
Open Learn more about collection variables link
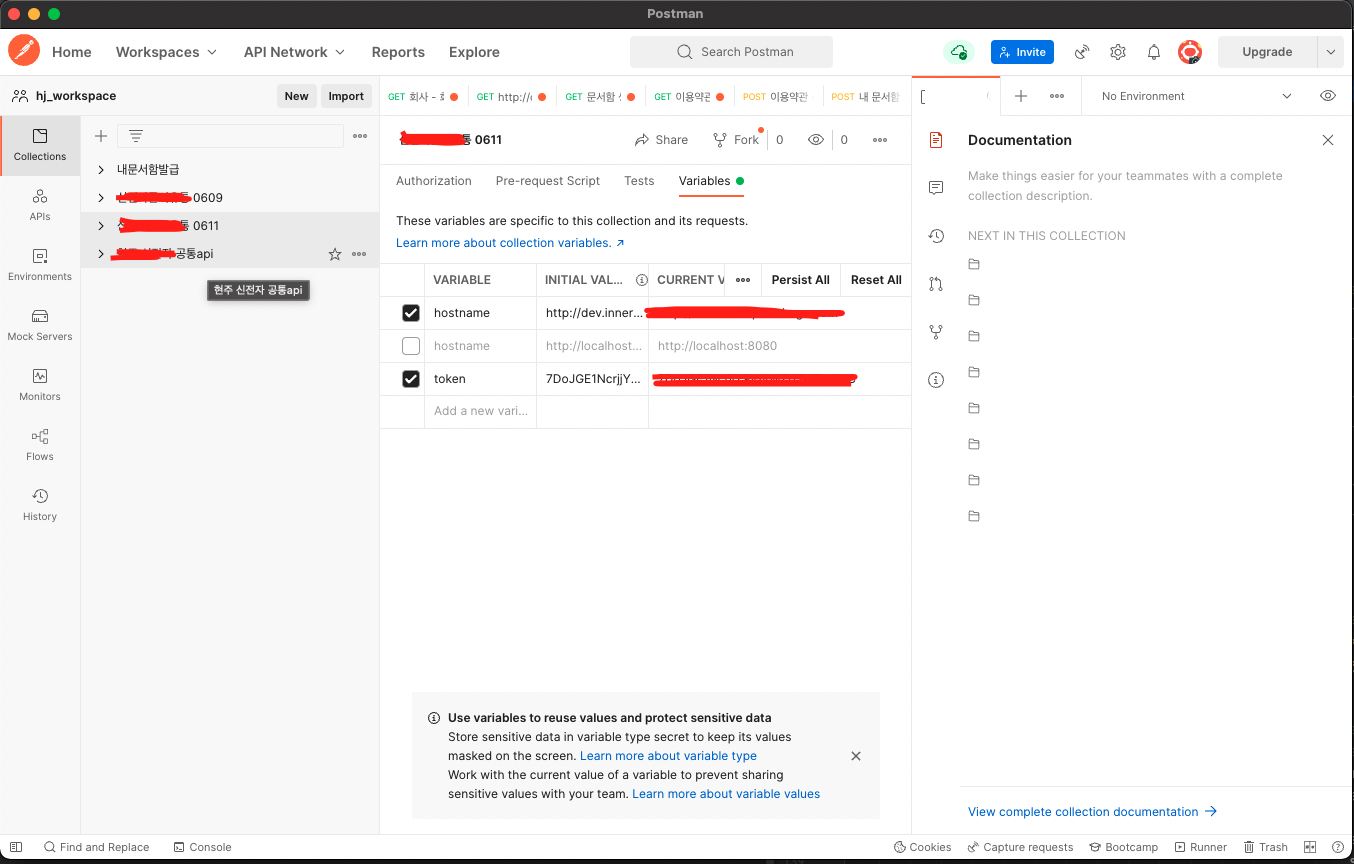click(x=510, y=243)
